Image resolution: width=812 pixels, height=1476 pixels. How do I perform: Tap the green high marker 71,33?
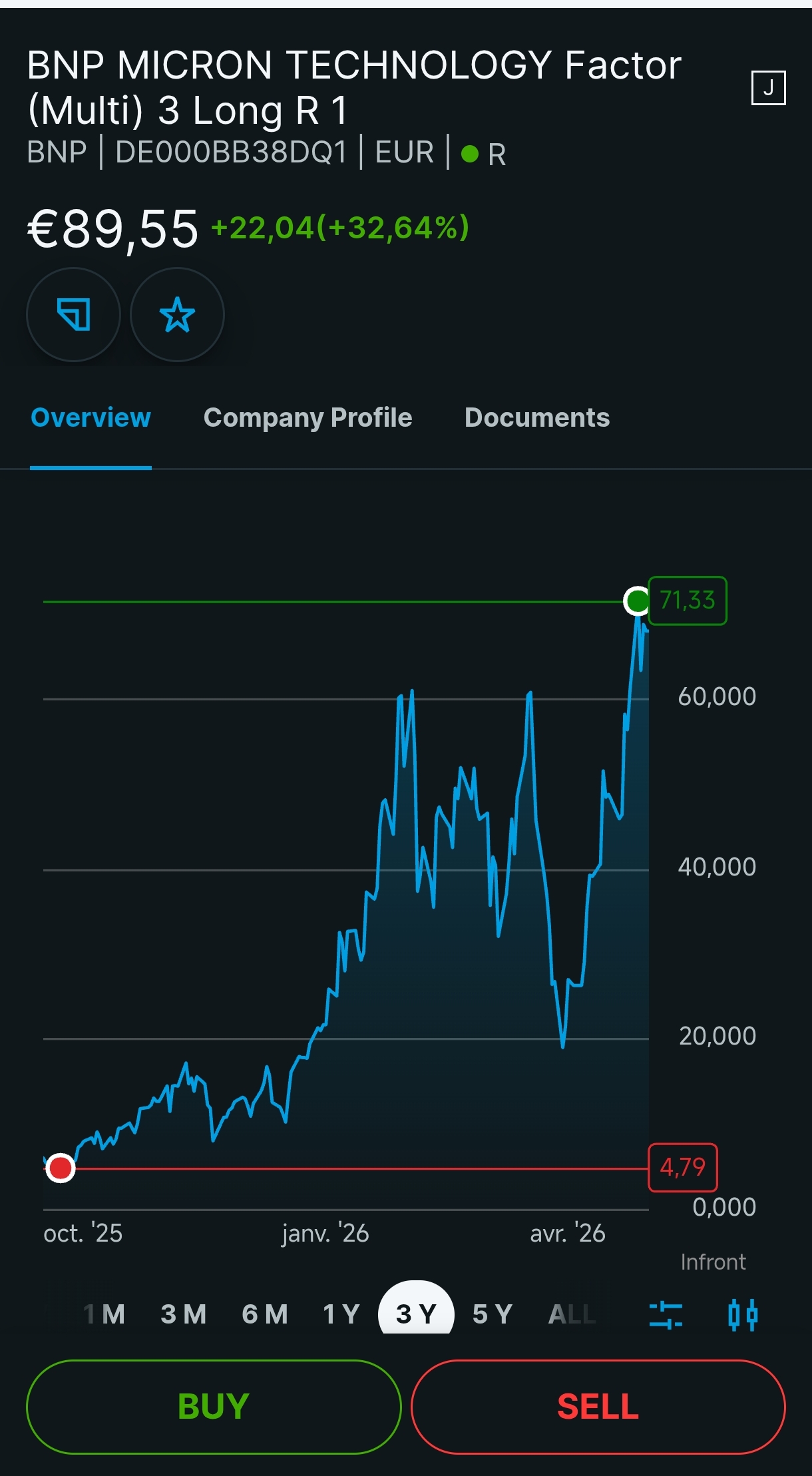(688, 601)
